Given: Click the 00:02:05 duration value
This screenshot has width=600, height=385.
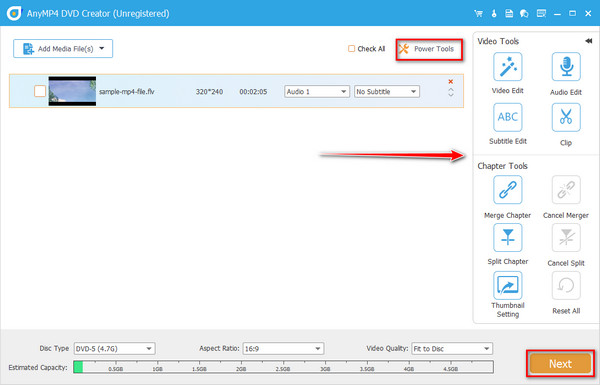Looking at the screenshot, I should [253, 92].
